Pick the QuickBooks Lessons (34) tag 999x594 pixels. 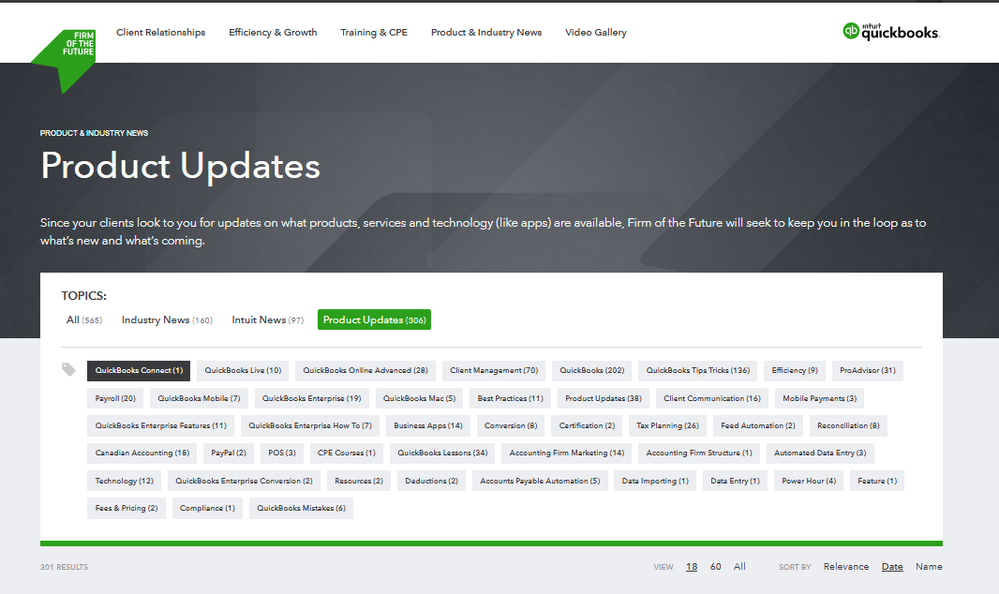(x=442, y=453)
